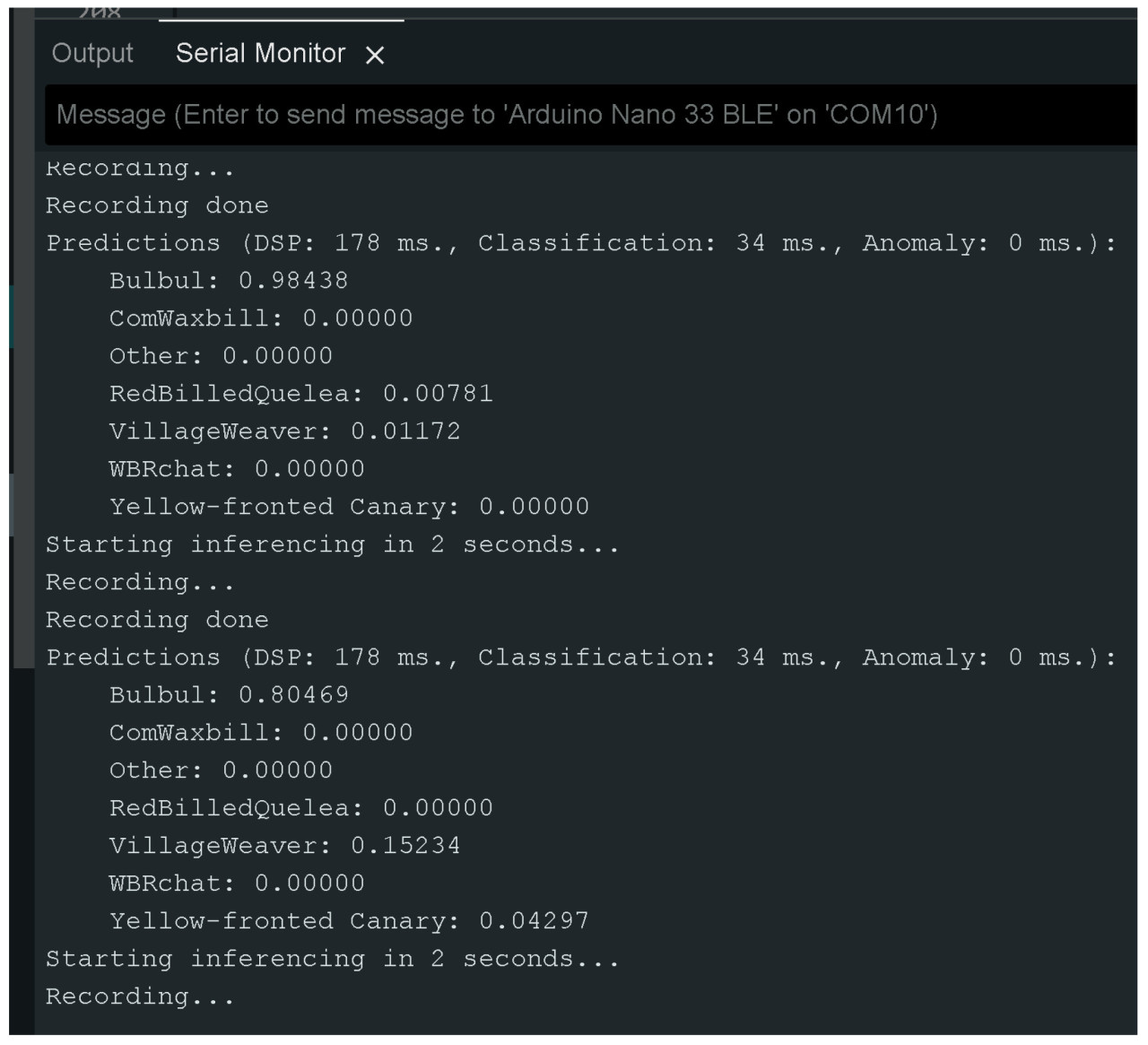Viewport: 1148px width, 1045px height.
Task: Select the RedBilledQuelea: 0.00781 entry
Action: pos(300,393)
